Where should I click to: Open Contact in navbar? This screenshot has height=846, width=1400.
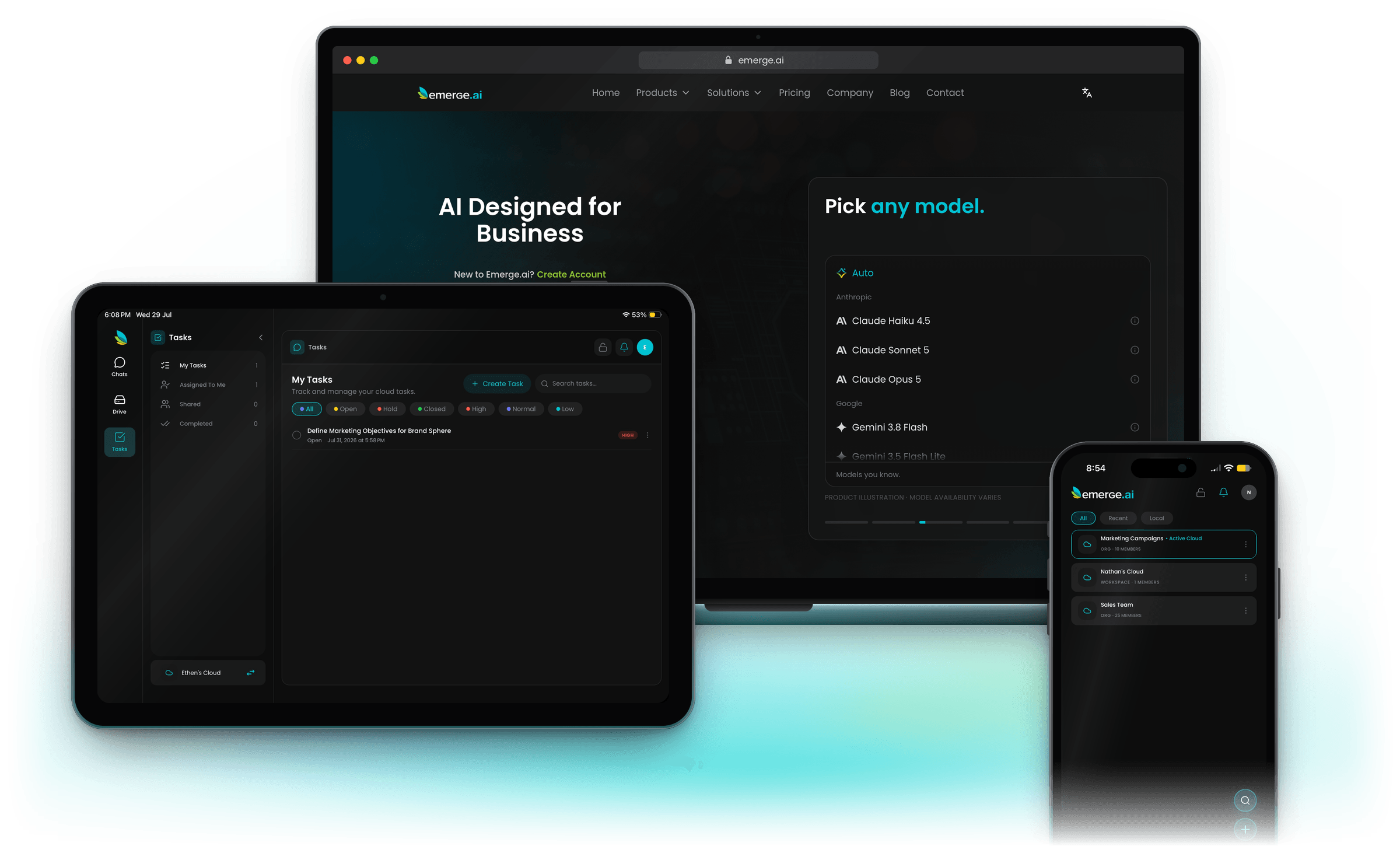pos(945,93)
